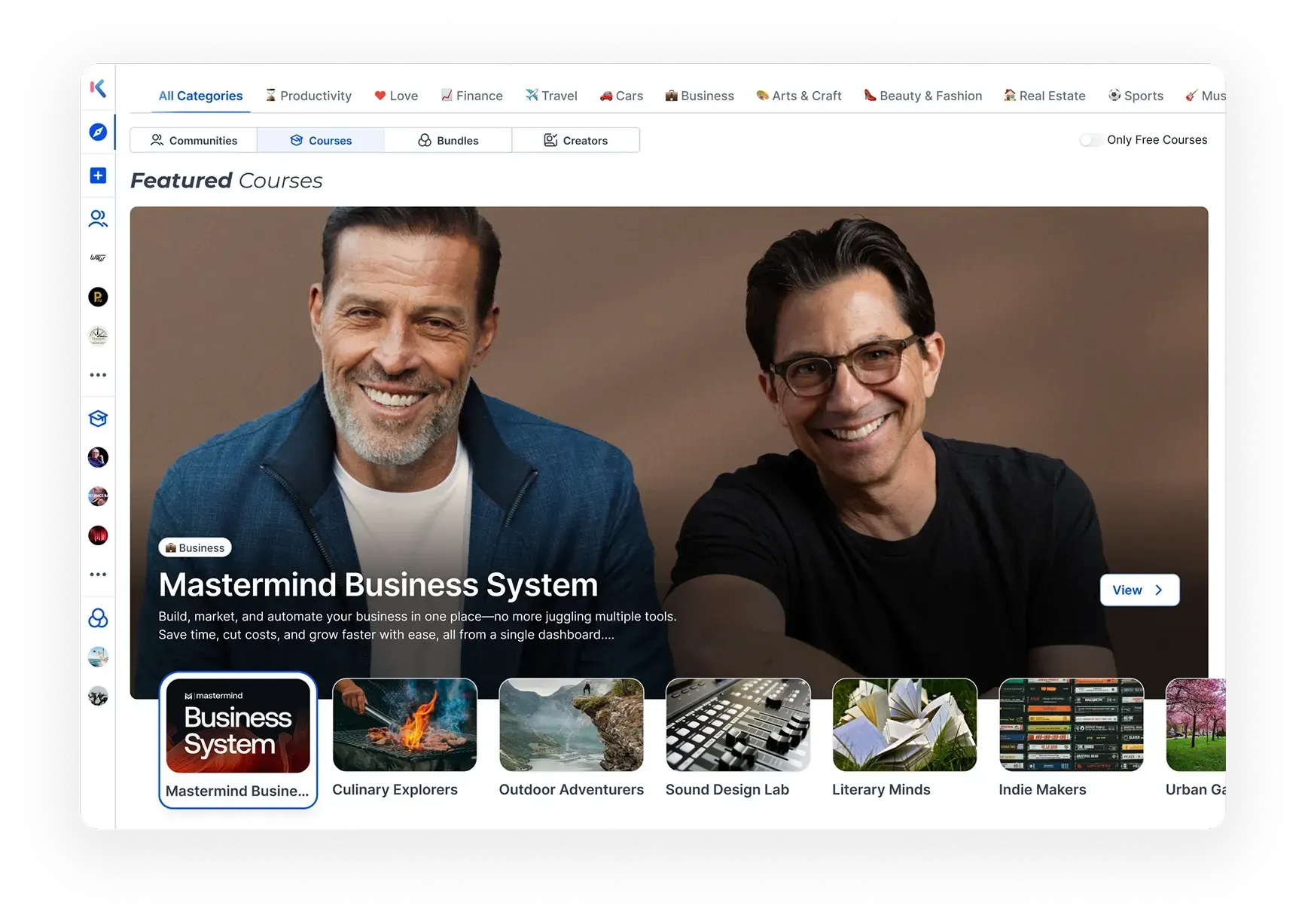Viewport: 1305px width, 924px height.
Task: Select the 'Pro' avatar in the sidebar
Action: click(98, 297)
